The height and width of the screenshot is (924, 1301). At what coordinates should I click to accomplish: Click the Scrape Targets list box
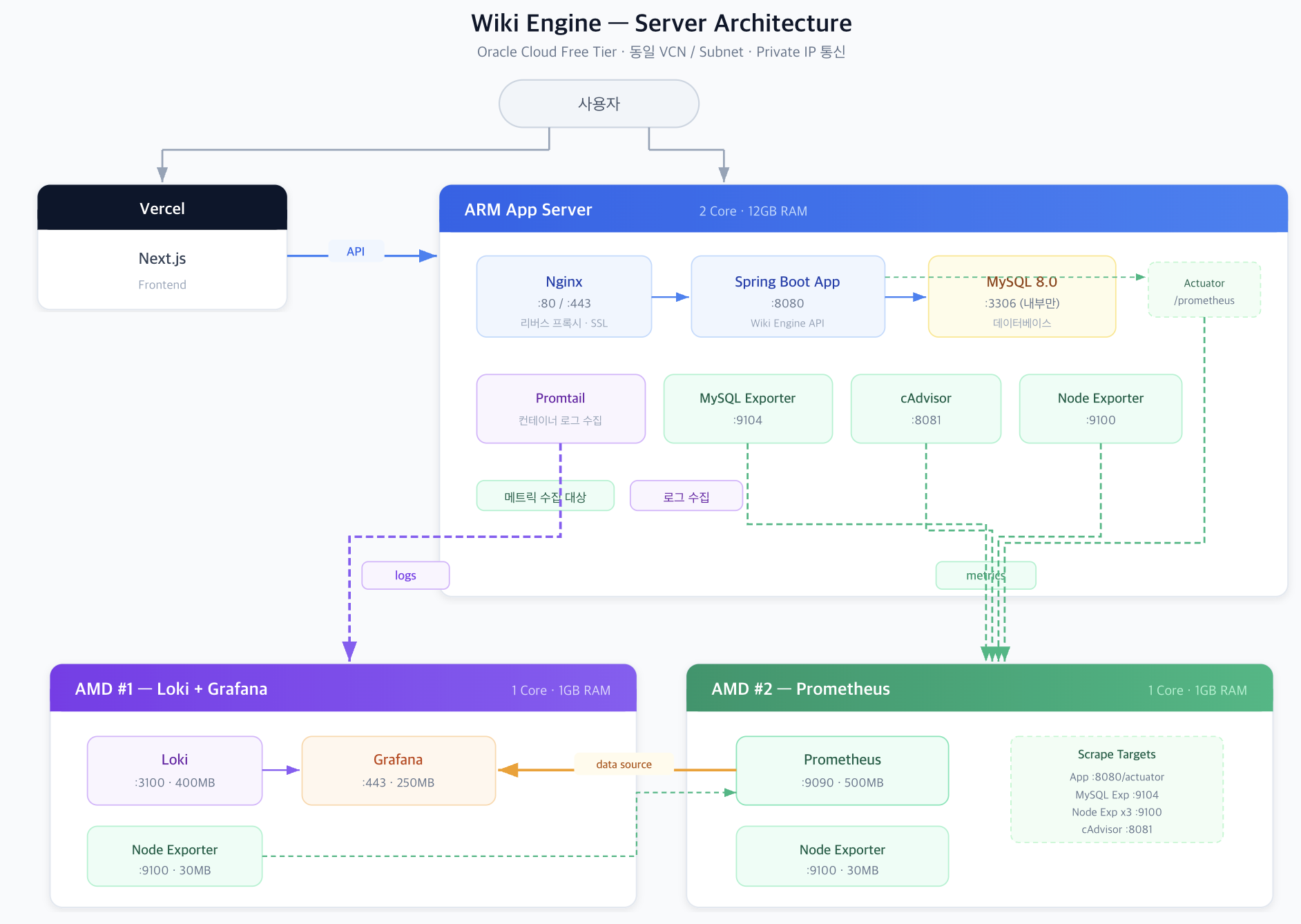1116,789
